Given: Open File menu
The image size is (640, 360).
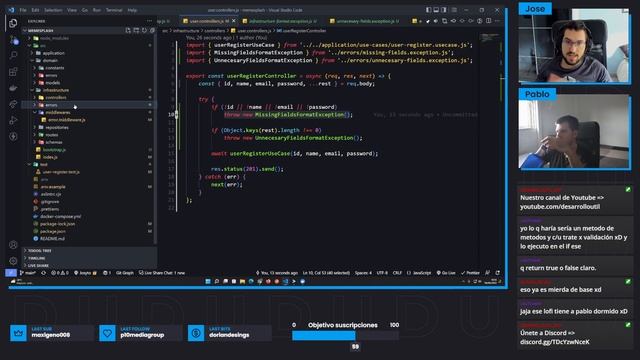Looking at the screenshot, I should (23, 10).
